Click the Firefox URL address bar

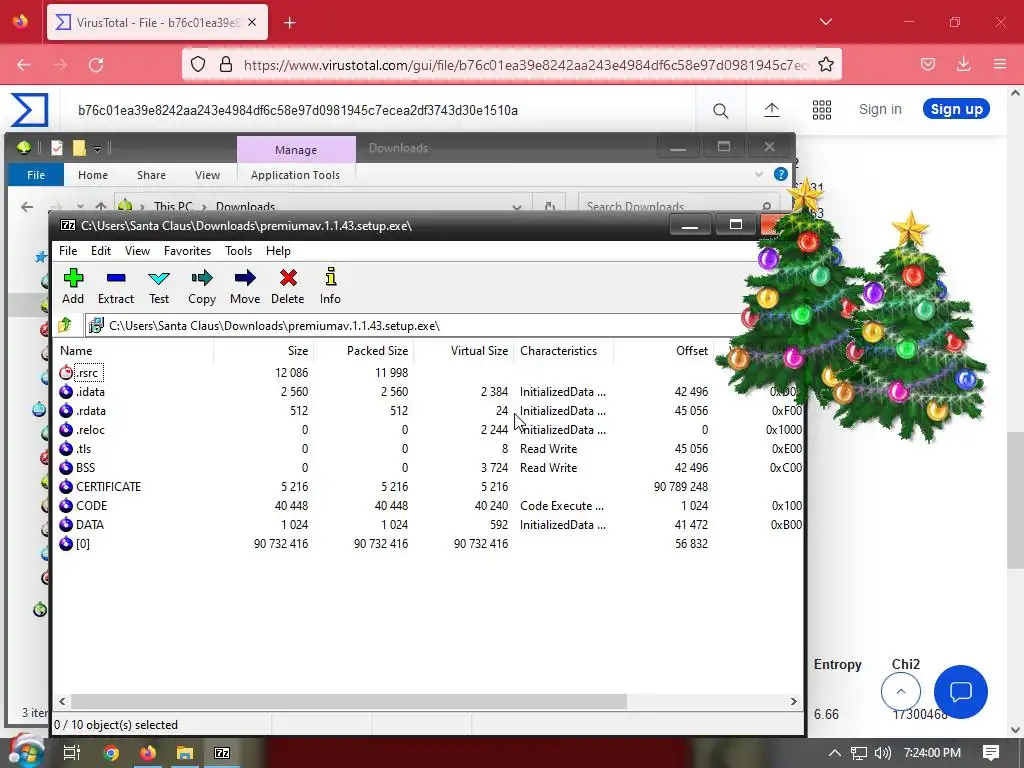511,64
